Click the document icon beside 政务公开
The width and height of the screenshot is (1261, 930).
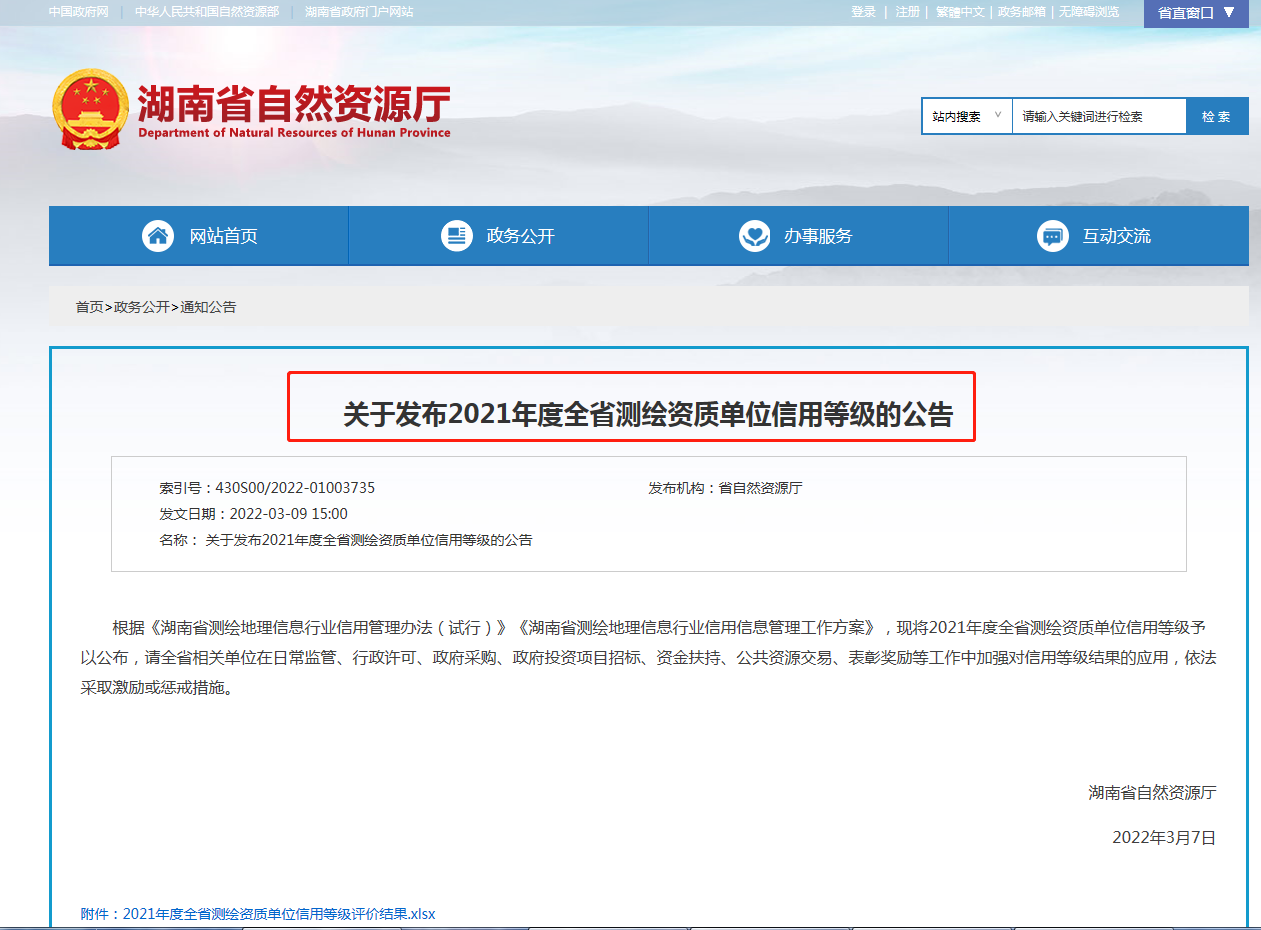click(457, 236)
